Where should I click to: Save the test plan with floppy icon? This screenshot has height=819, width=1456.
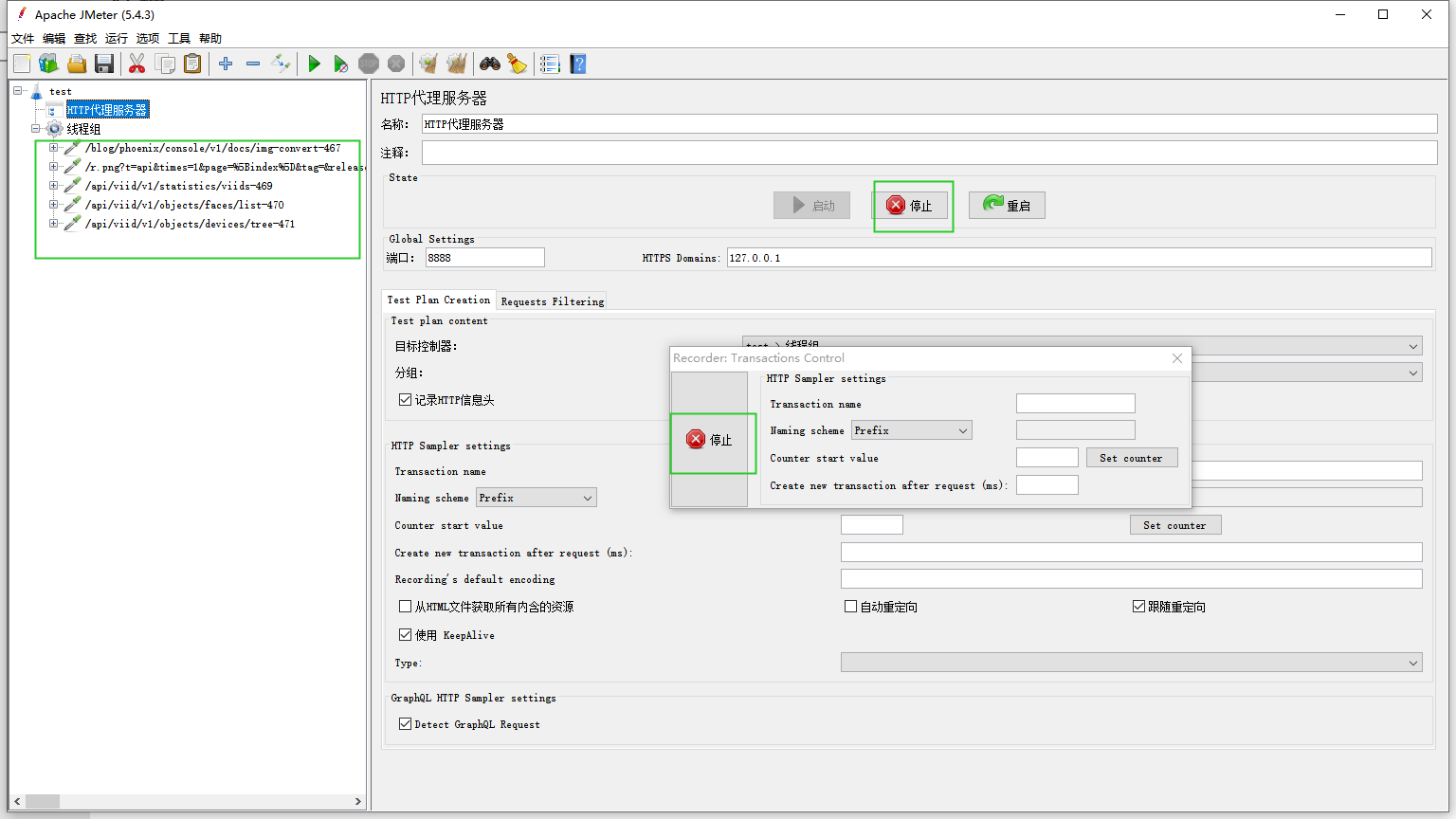click(104, 64)
